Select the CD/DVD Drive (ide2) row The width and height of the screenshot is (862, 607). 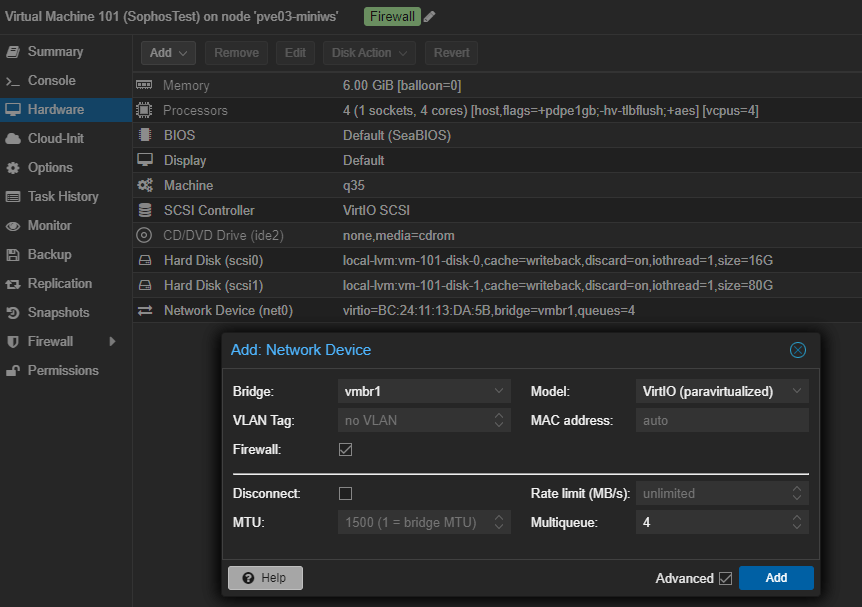pyautogui.click(x=498, y=235)
